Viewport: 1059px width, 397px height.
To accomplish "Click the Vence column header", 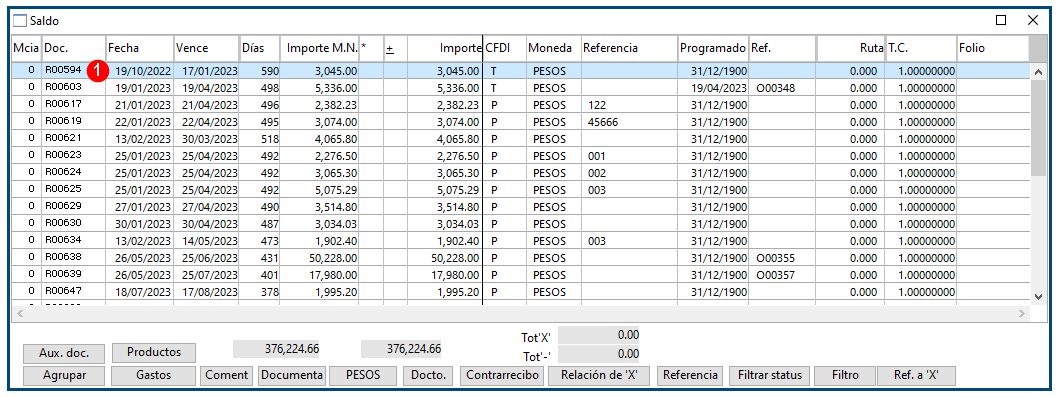I will click(207, 48).
